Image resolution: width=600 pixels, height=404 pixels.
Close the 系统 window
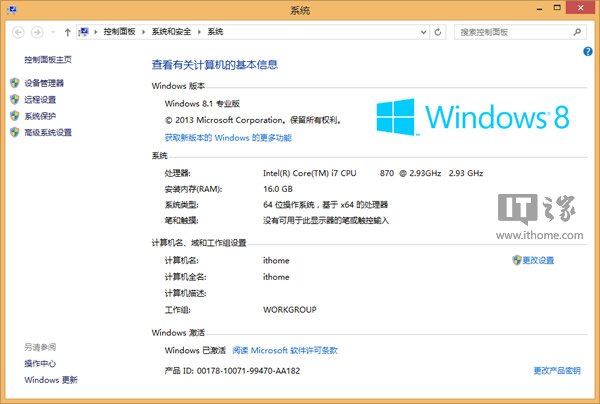tap(580, 8)
